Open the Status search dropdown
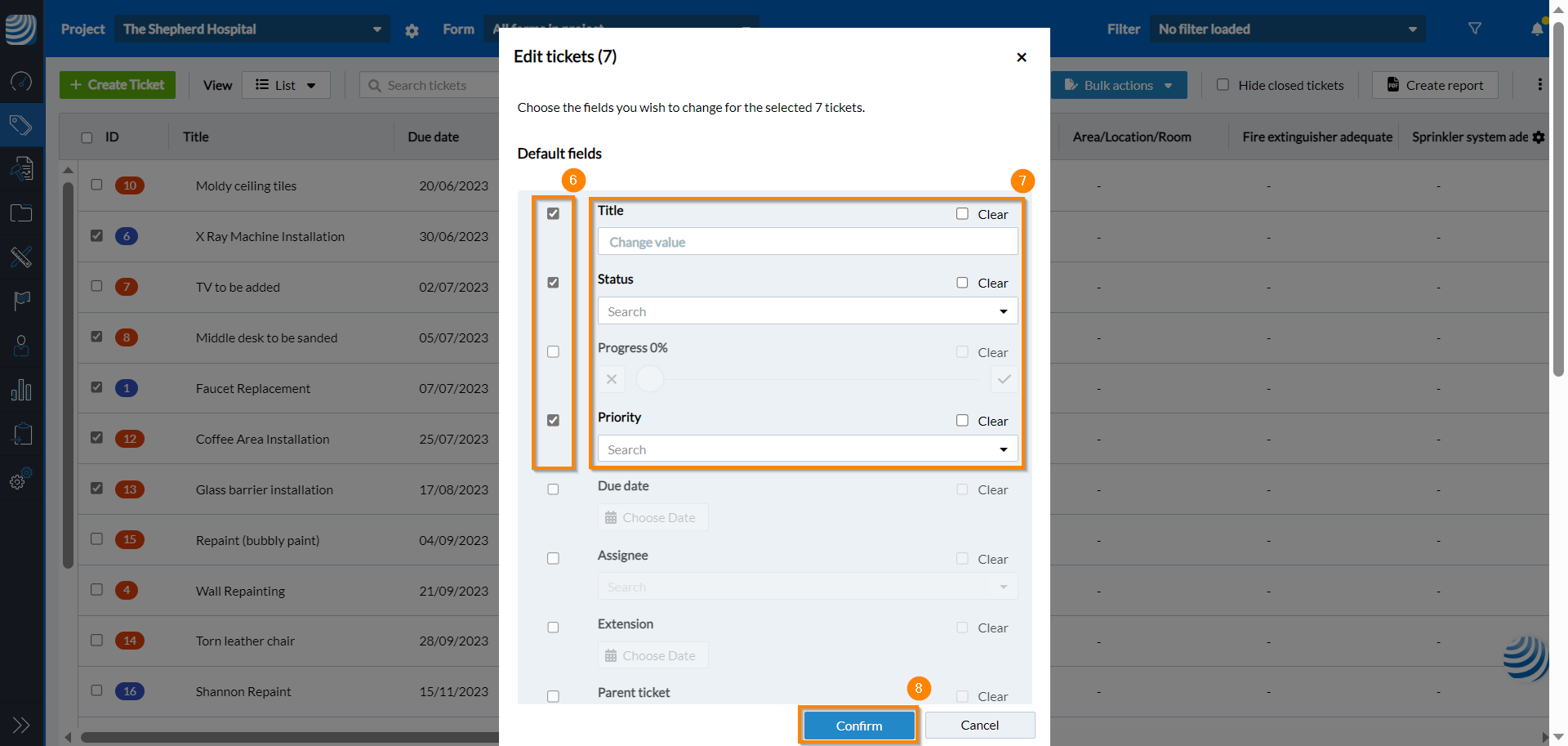Image resolution: width=1568 pixels, height=746 pixels. click(807, 311)
